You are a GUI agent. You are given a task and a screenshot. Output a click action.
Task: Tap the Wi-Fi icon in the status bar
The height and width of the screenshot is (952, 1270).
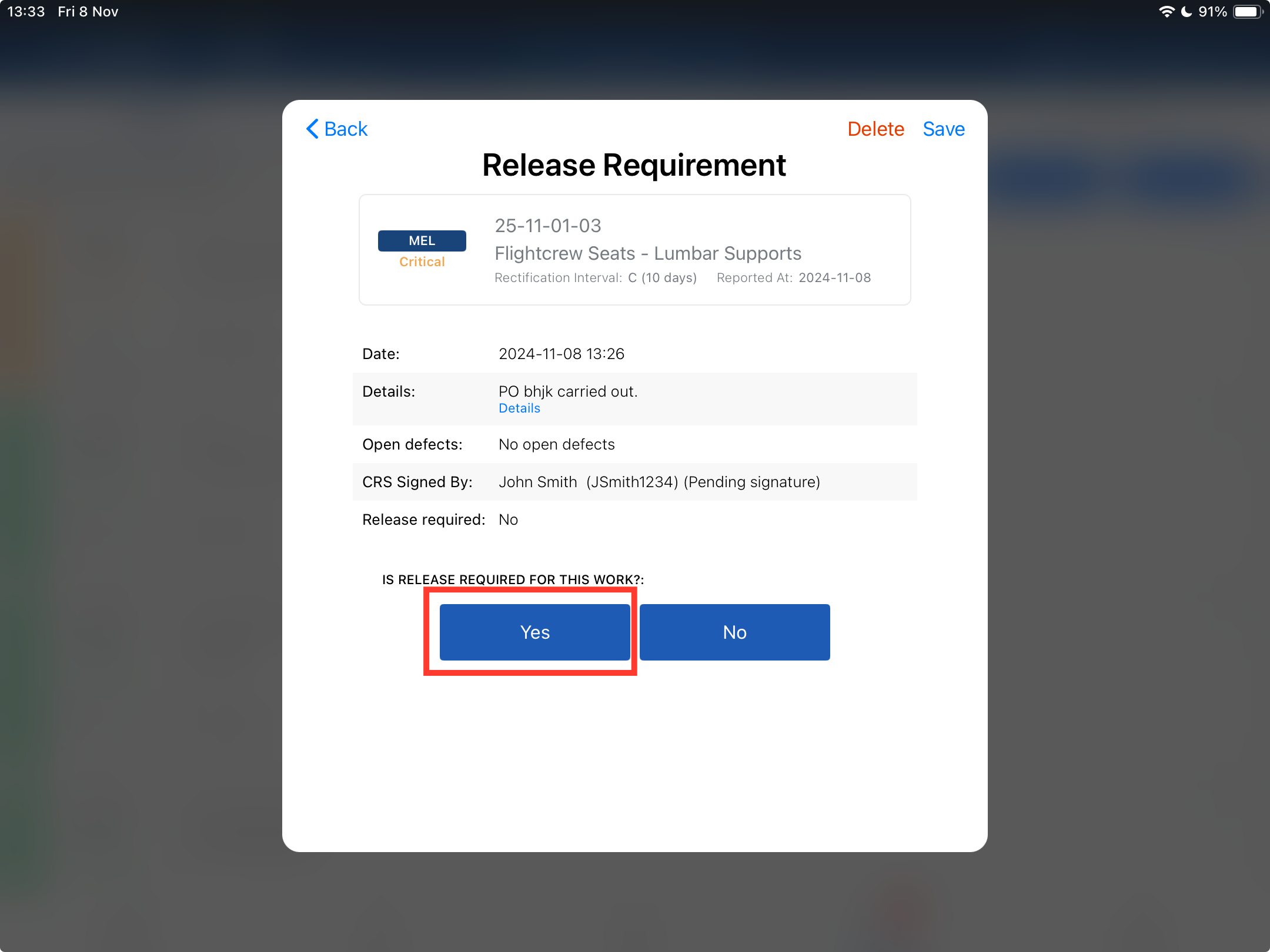1167,11
